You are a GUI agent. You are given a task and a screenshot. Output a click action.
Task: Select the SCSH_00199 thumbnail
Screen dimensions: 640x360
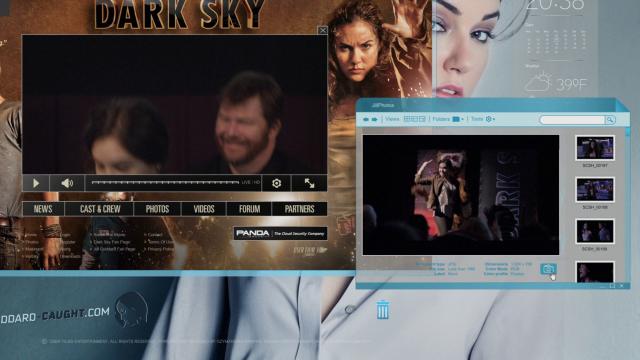tap(595, 231)
